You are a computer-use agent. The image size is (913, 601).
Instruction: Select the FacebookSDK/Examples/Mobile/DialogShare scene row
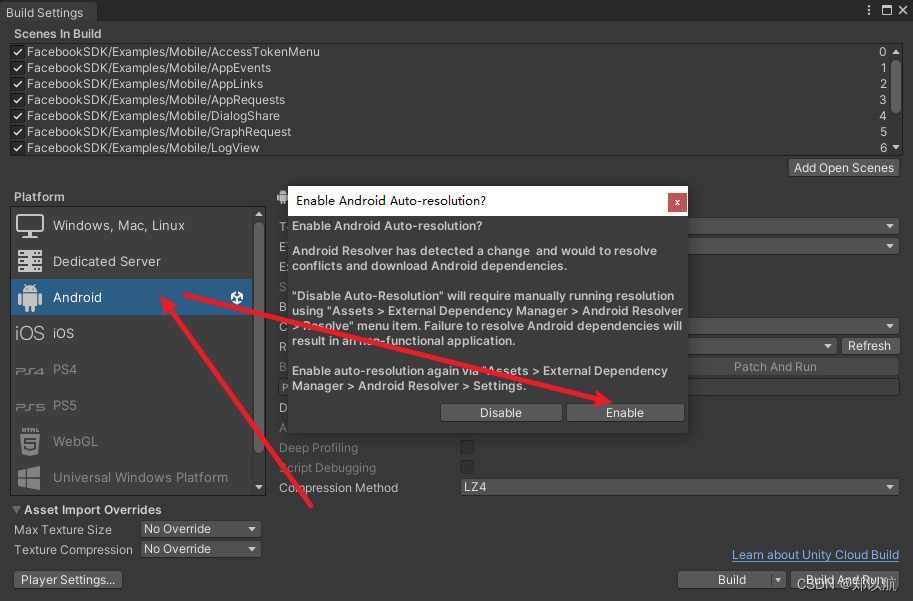point(450,116)
